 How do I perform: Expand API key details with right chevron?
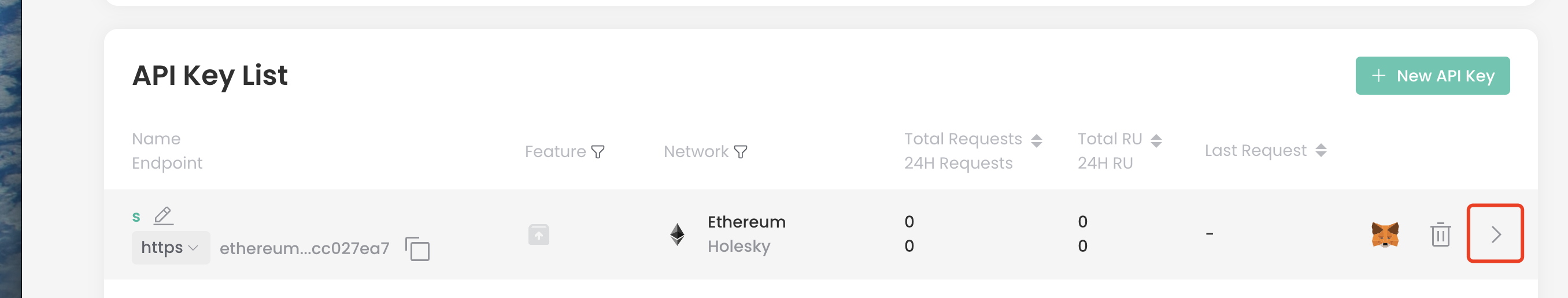(x=1496, y=234)
